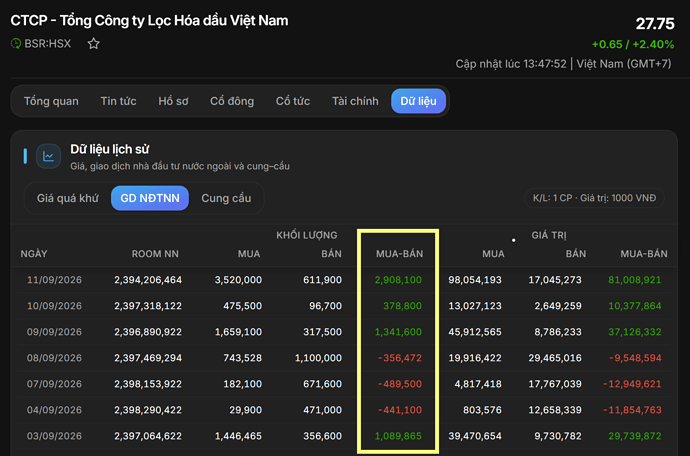690x456 pixels.
Task: Click buy value 45,912,565
Action: click(475, 332)
